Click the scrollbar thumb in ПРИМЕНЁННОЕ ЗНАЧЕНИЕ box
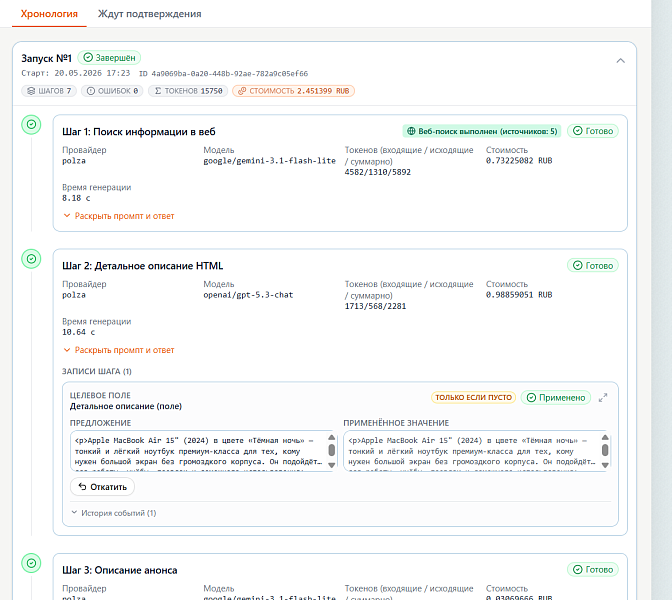 pyautogui.click(x=605, y=450)
